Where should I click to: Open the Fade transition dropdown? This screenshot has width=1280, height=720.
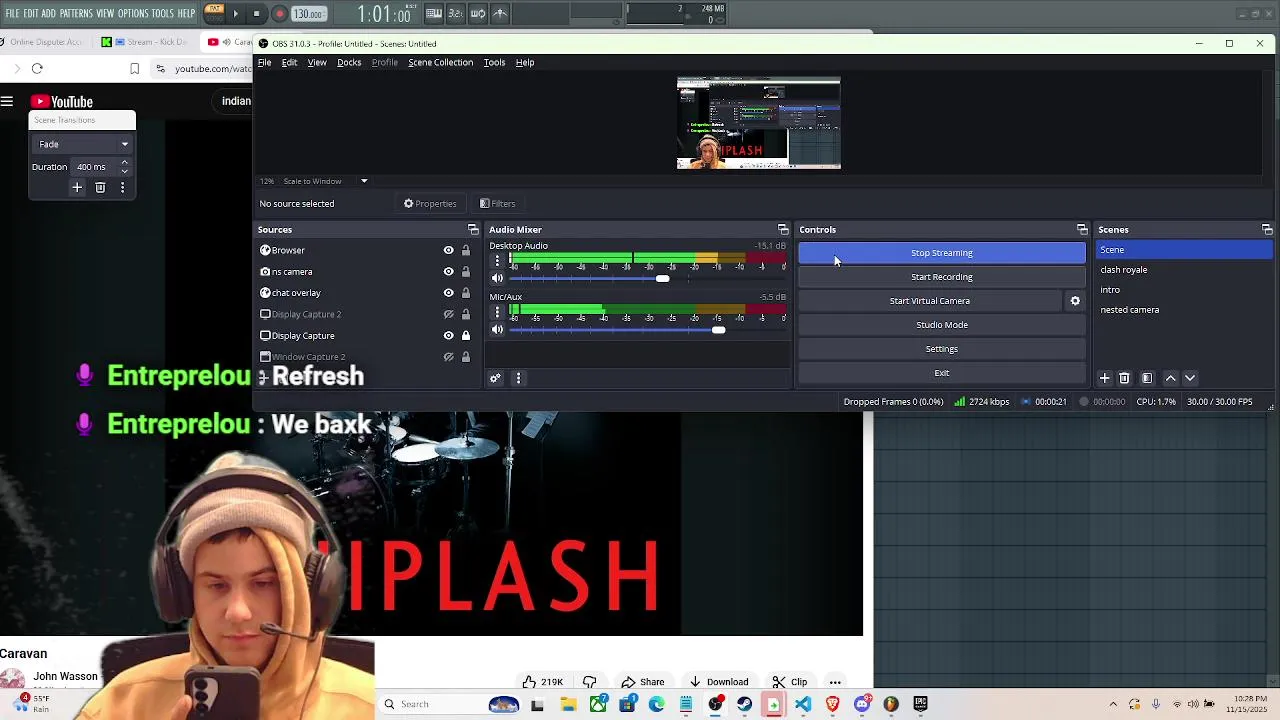tap(82, 144)
